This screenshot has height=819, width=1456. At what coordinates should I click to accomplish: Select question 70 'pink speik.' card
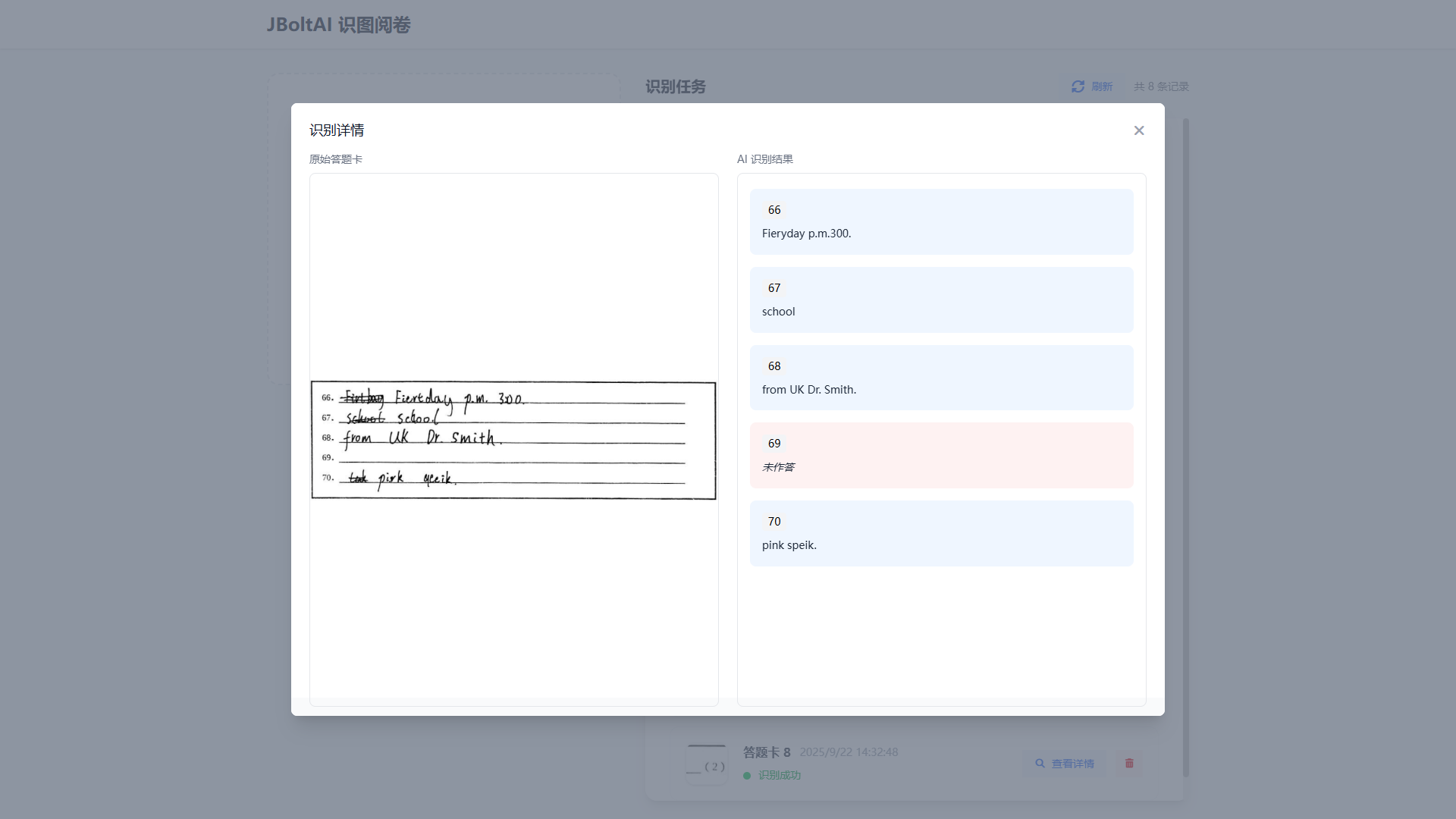click(941, 533)
